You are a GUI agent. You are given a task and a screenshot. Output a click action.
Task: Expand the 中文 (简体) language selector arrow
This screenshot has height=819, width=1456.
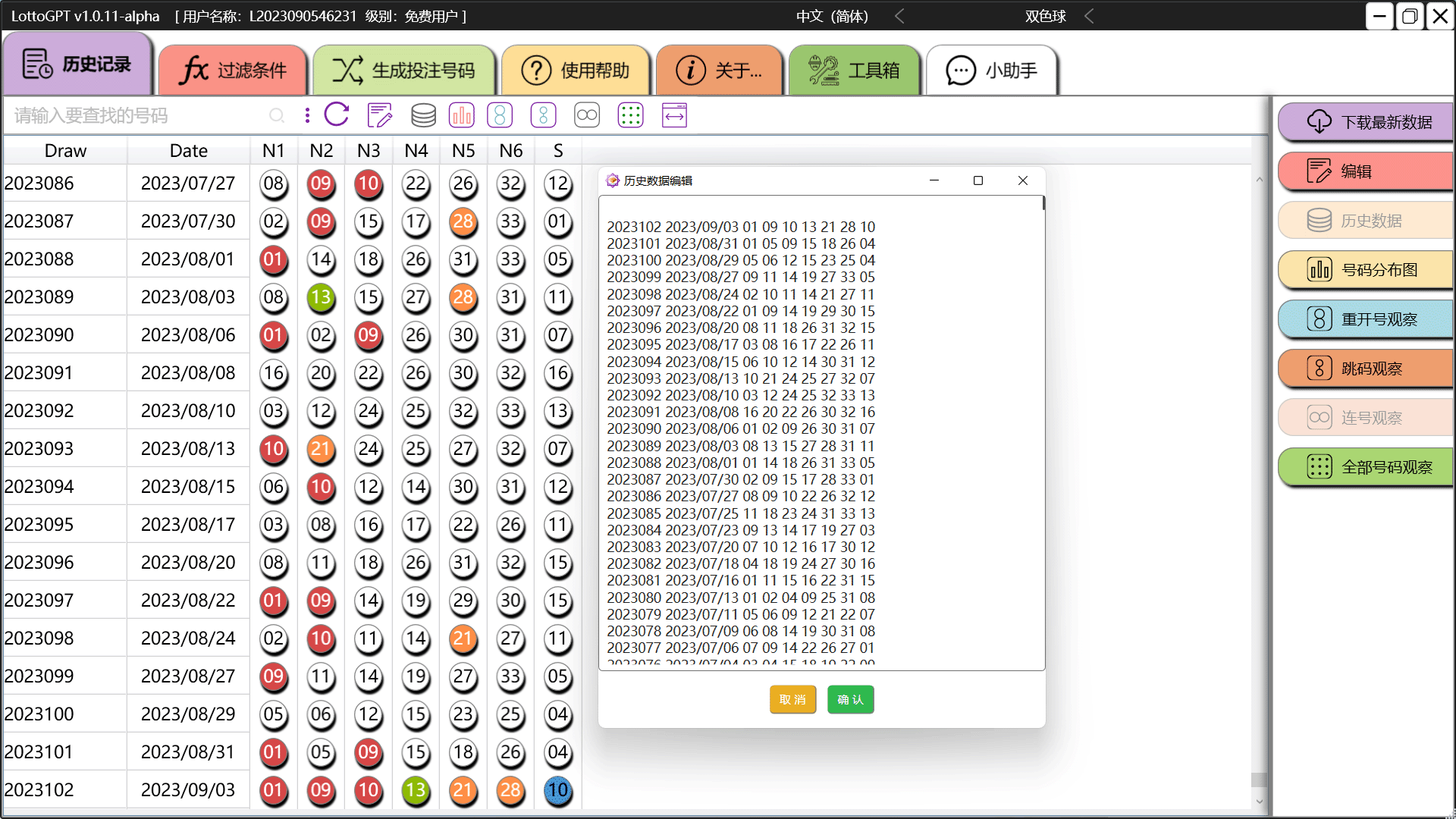pyautogui.click(x=900, y=16)
